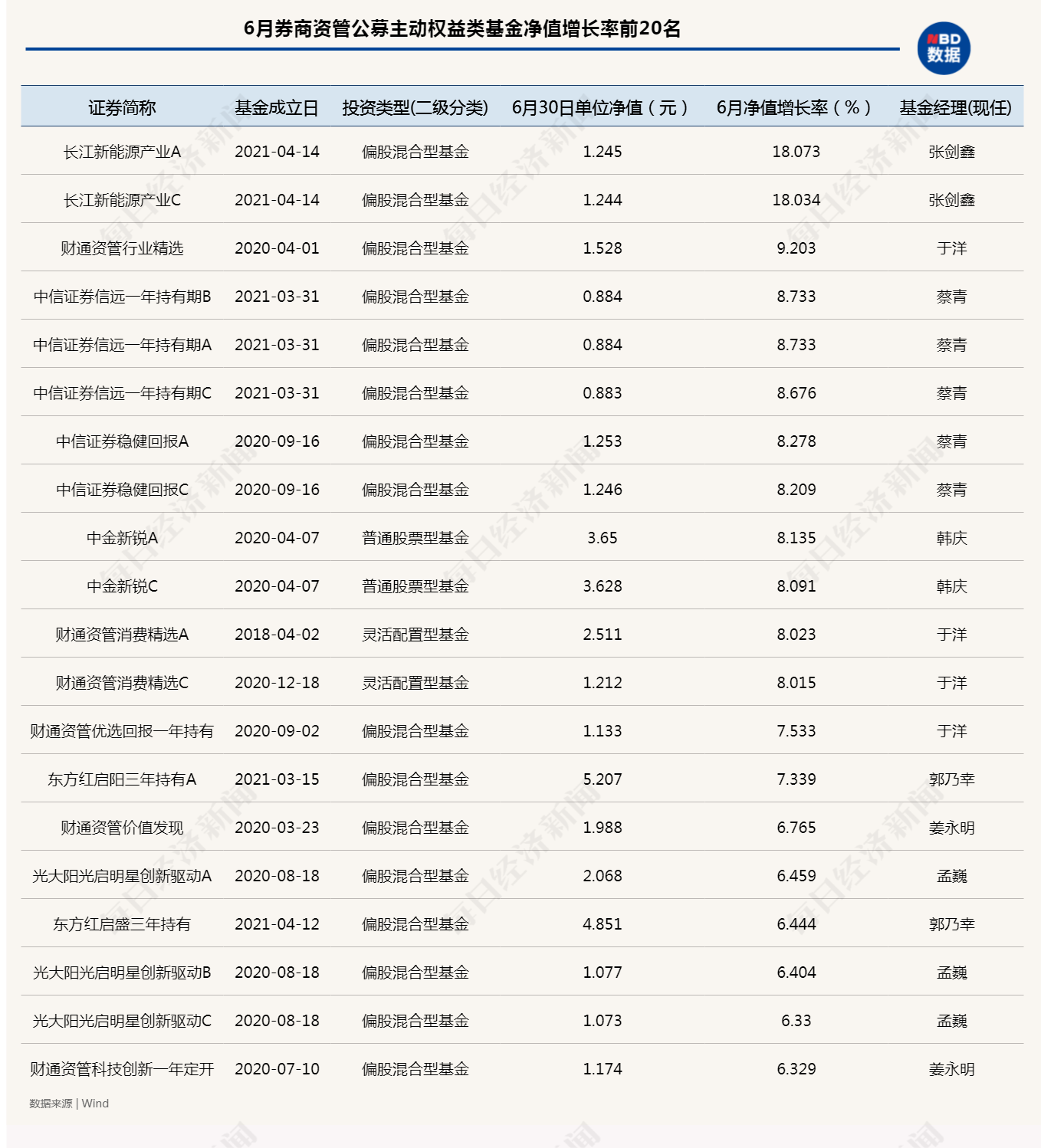Click fund name 中信证券信远一年持有期C
The height and width of the screenshot is (1148, 1041).
122,393
